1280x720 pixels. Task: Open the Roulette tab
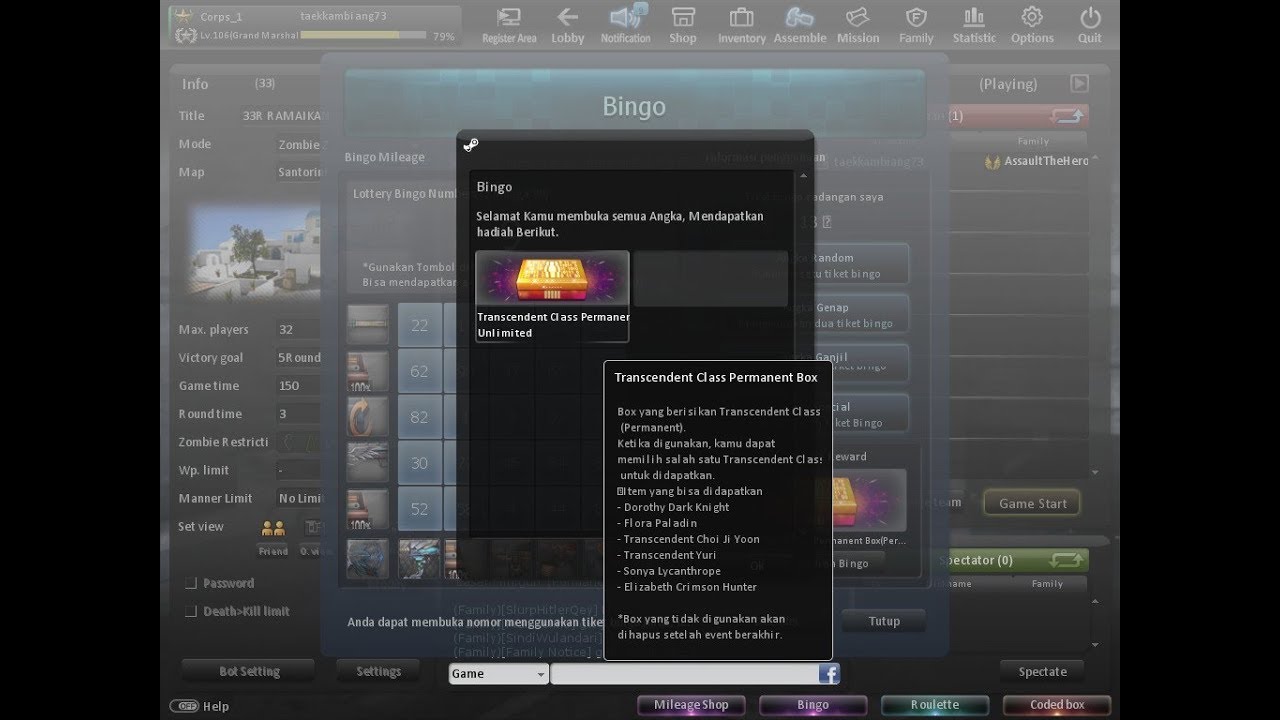click(935, 705)
